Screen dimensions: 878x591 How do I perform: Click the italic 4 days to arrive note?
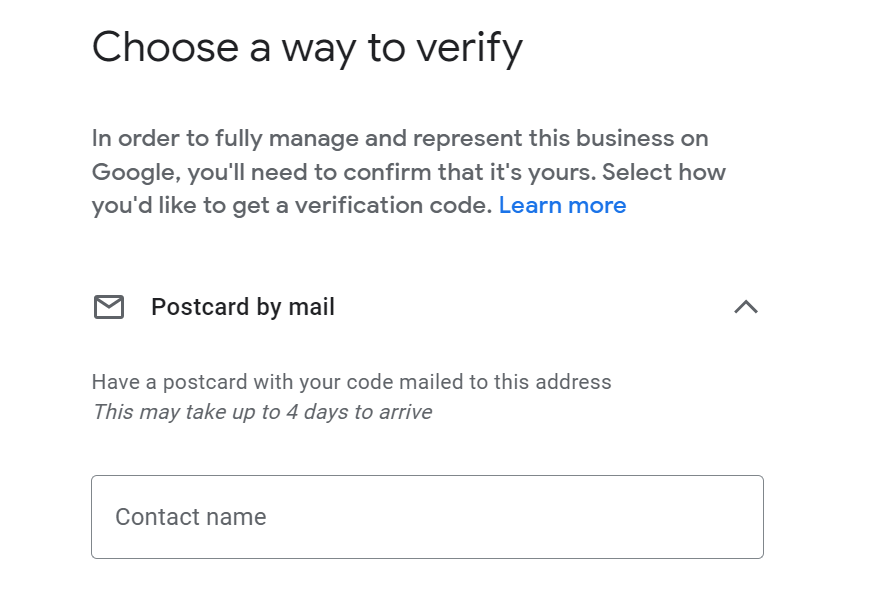262,412
